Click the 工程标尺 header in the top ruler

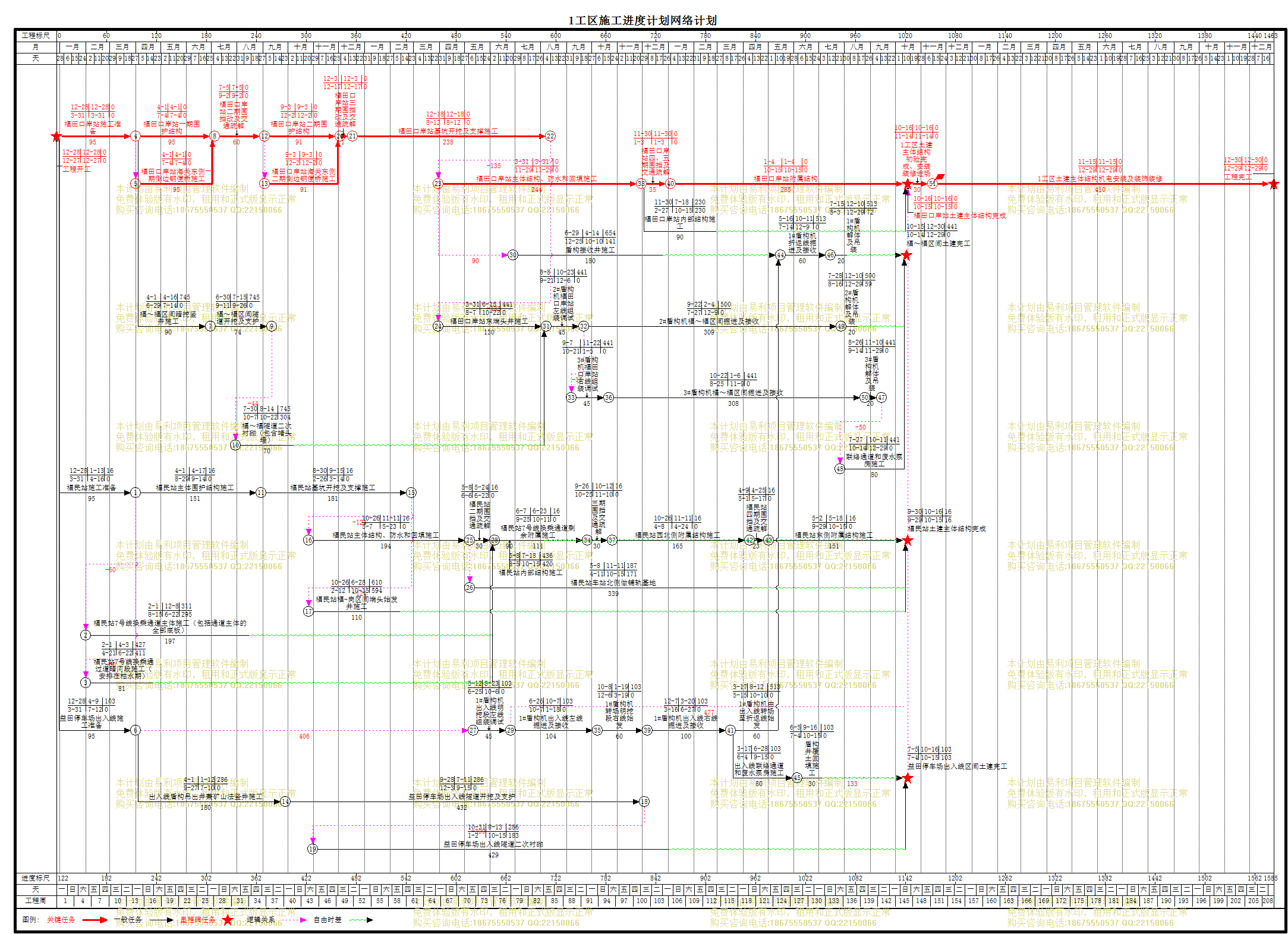36,36
